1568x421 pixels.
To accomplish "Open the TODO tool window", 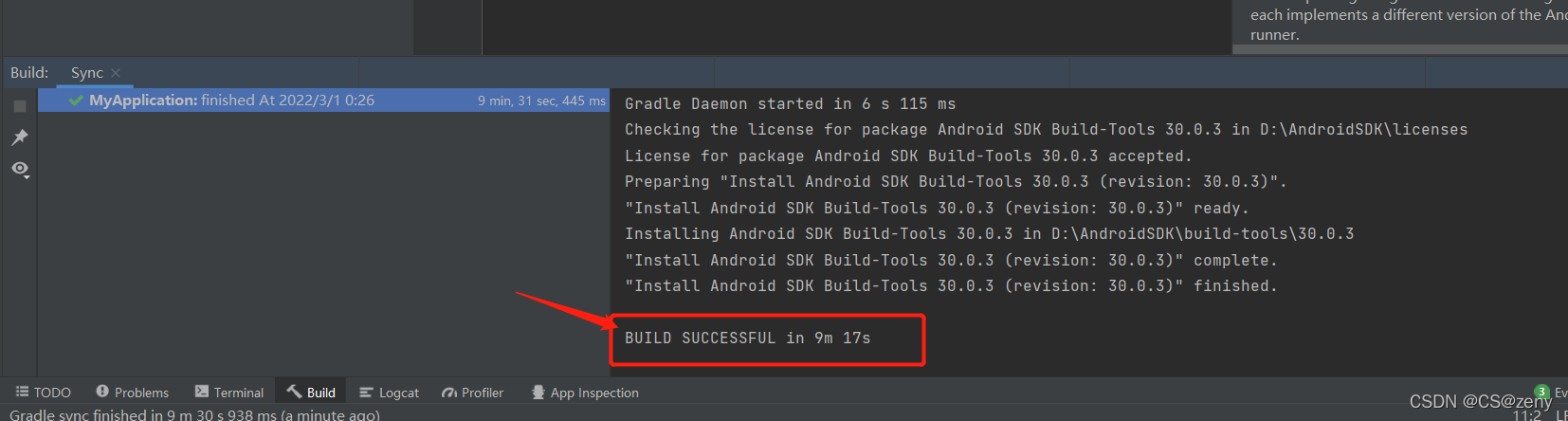I will pyautogui.click(x=44, y=393).
